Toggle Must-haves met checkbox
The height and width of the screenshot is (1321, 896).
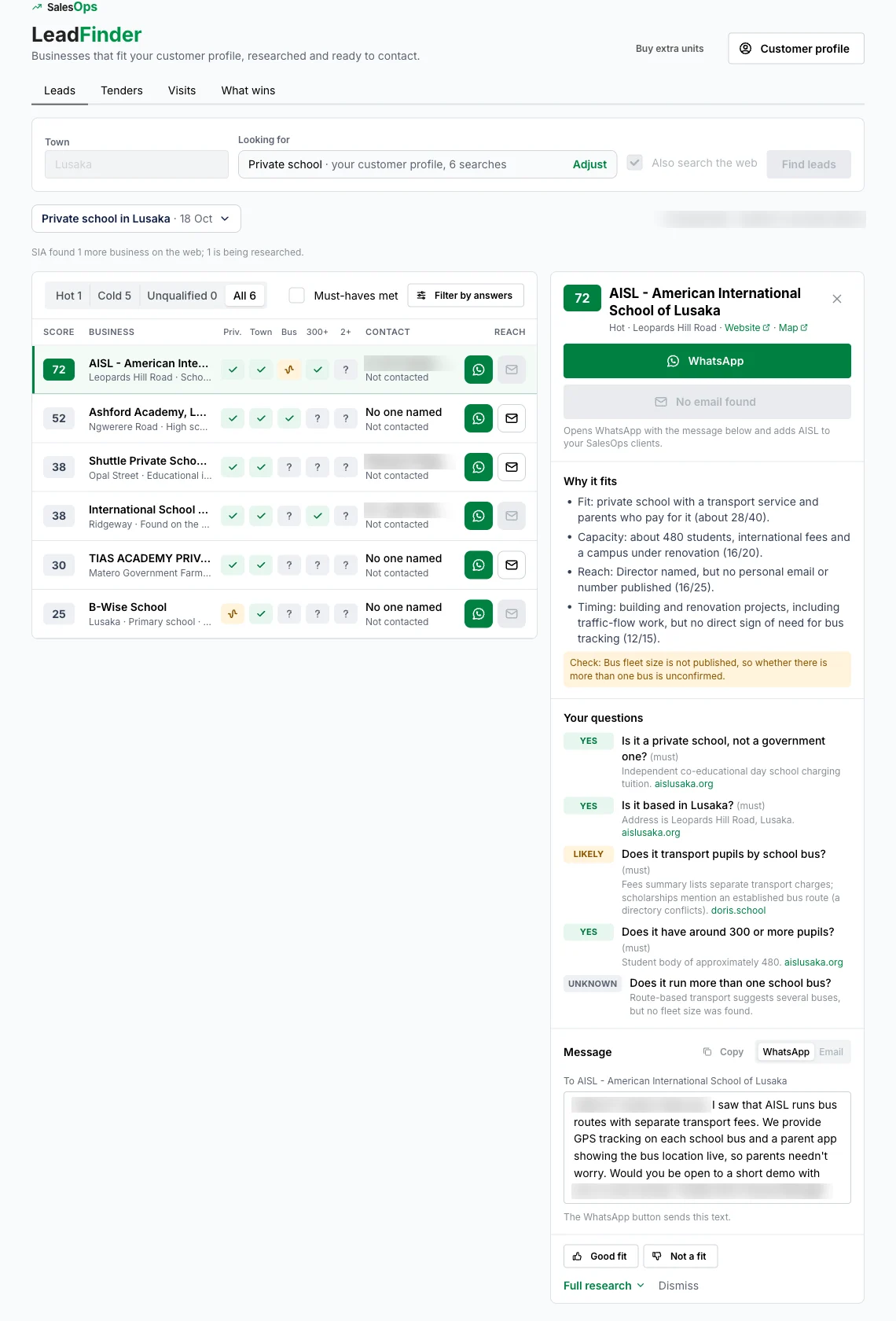(296, 296)
